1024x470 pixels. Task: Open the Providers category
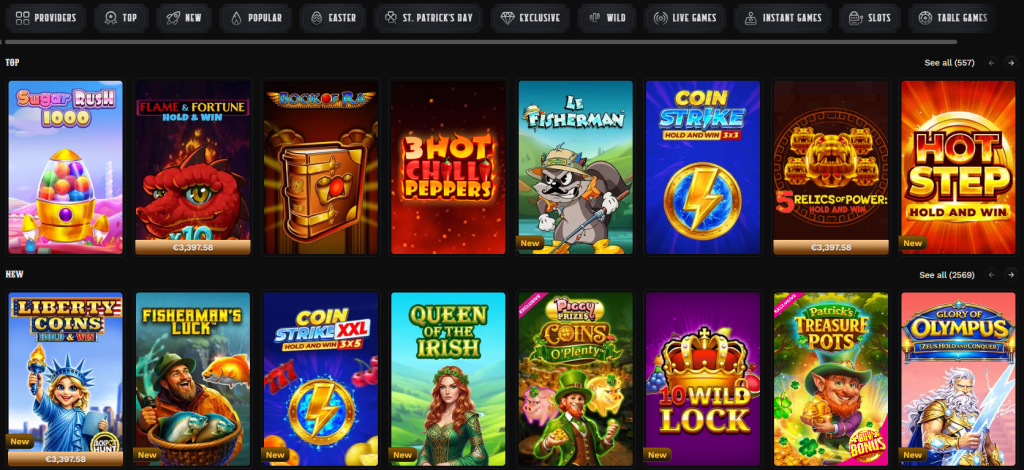45,18
